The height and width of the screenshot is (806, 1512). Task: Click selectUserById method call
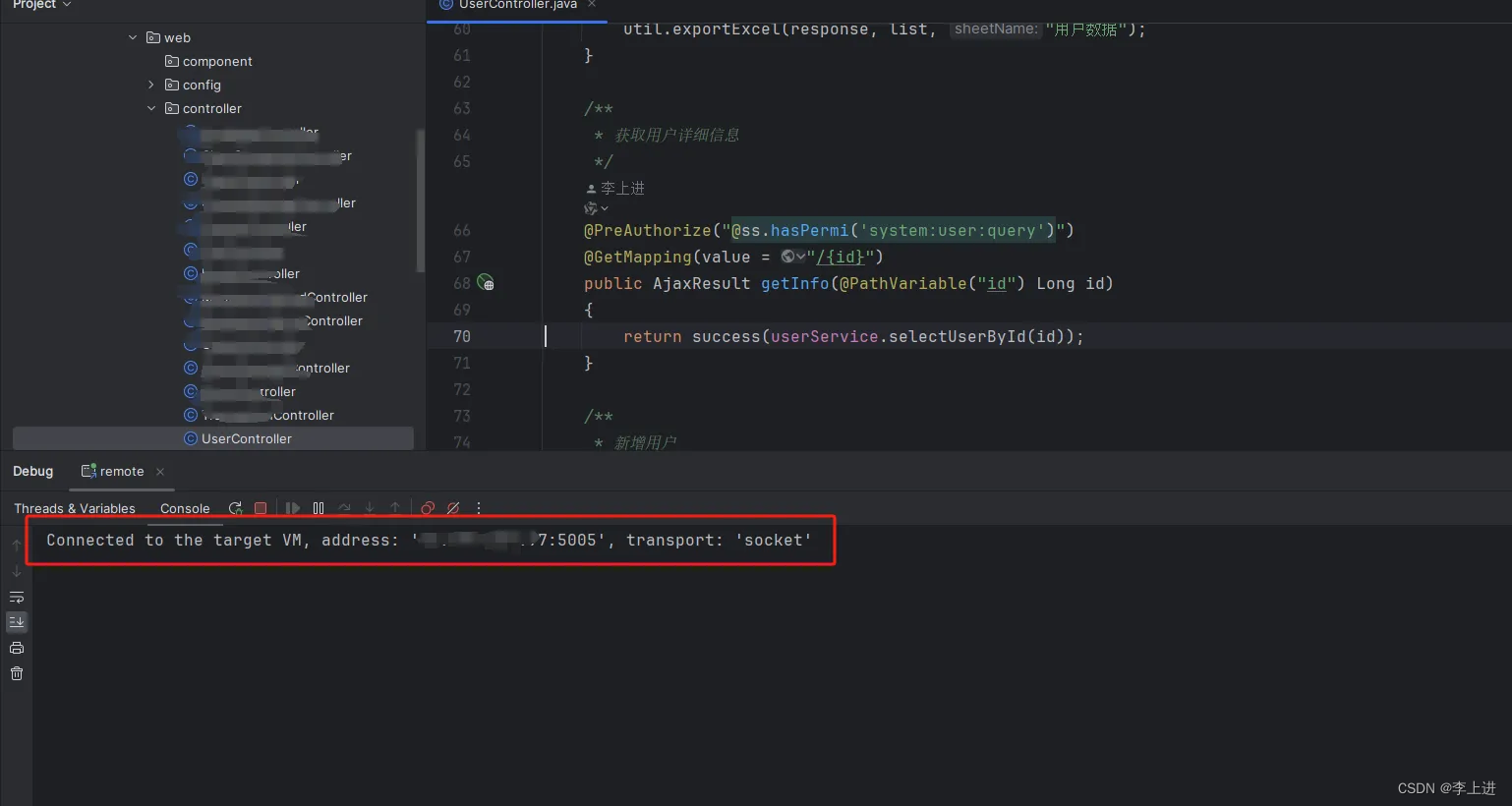(958, 336)
